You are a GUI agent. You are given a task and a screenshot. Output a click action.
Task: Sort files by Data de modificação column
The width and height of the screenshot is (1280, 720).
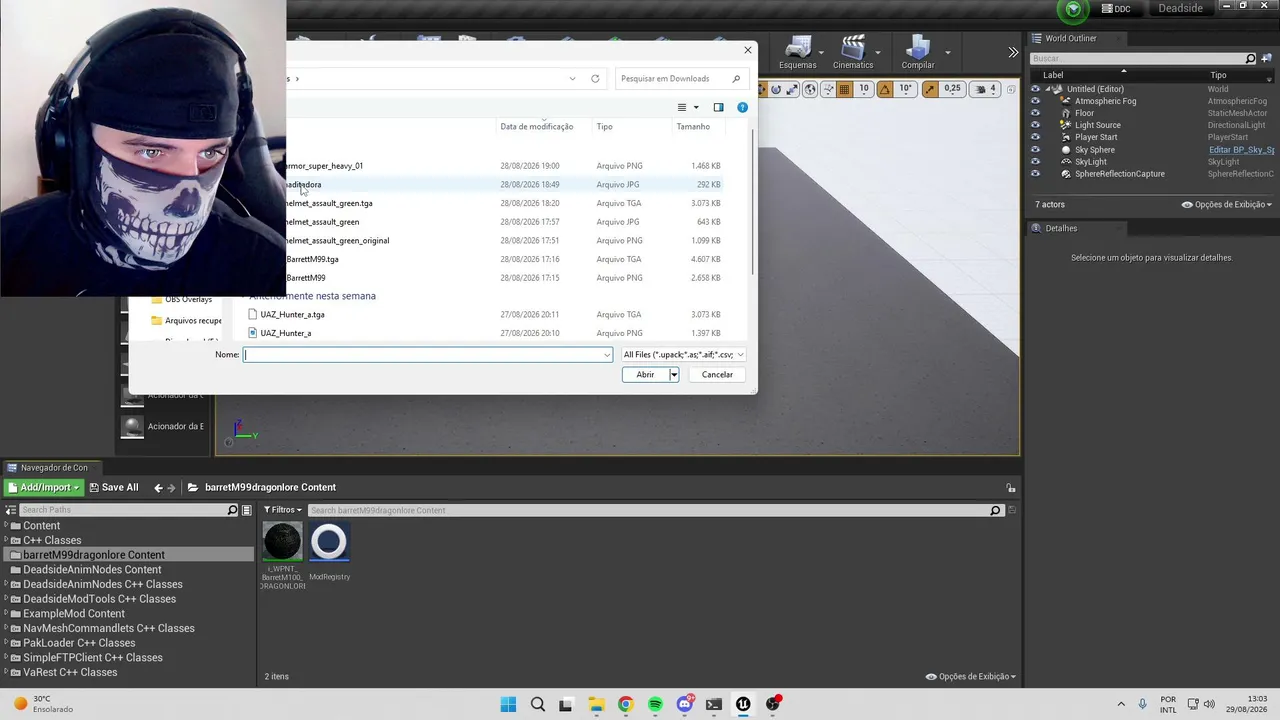point(536,127)
